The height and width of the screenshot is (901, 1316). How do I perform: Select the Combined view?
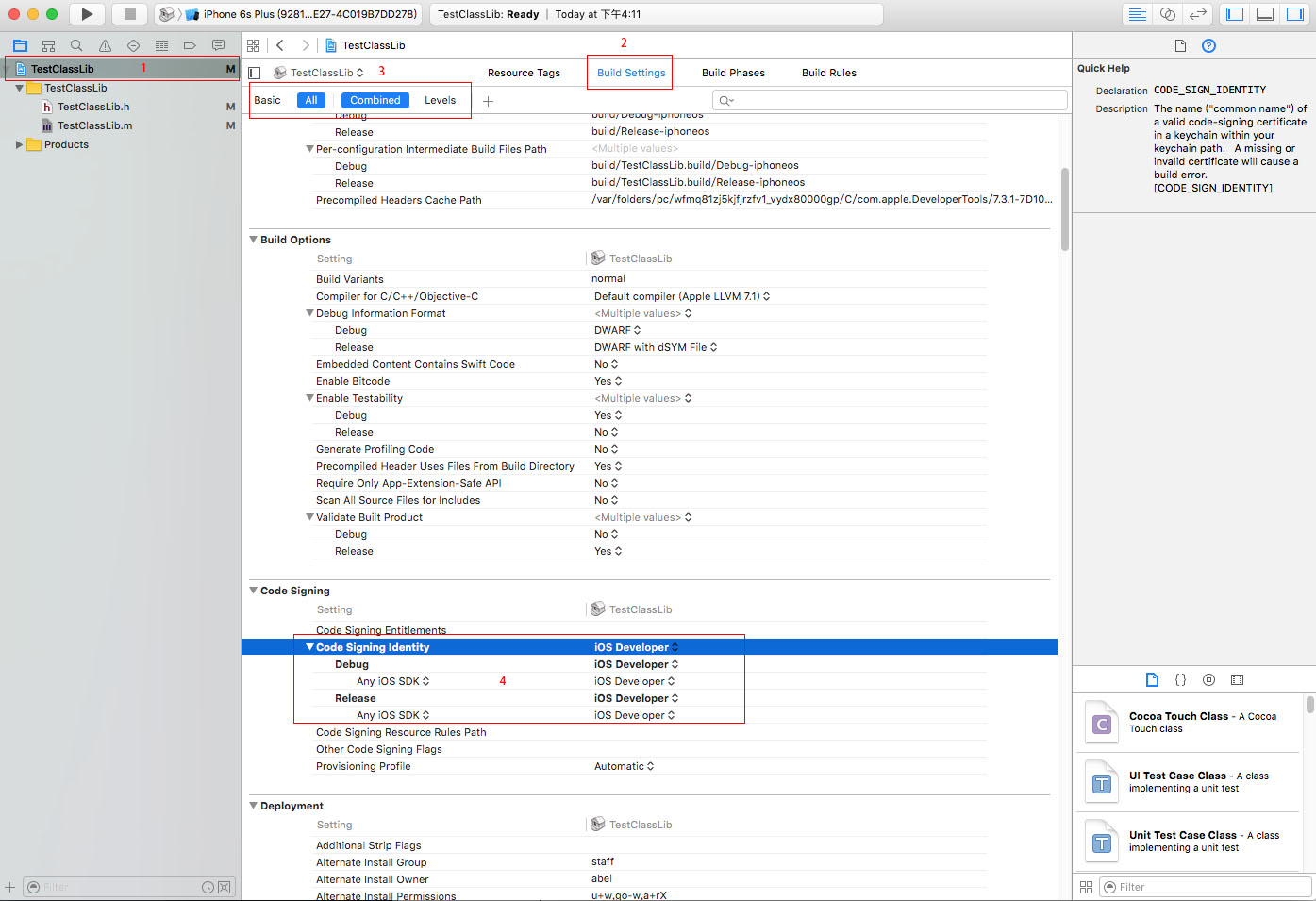coord(375,100)
